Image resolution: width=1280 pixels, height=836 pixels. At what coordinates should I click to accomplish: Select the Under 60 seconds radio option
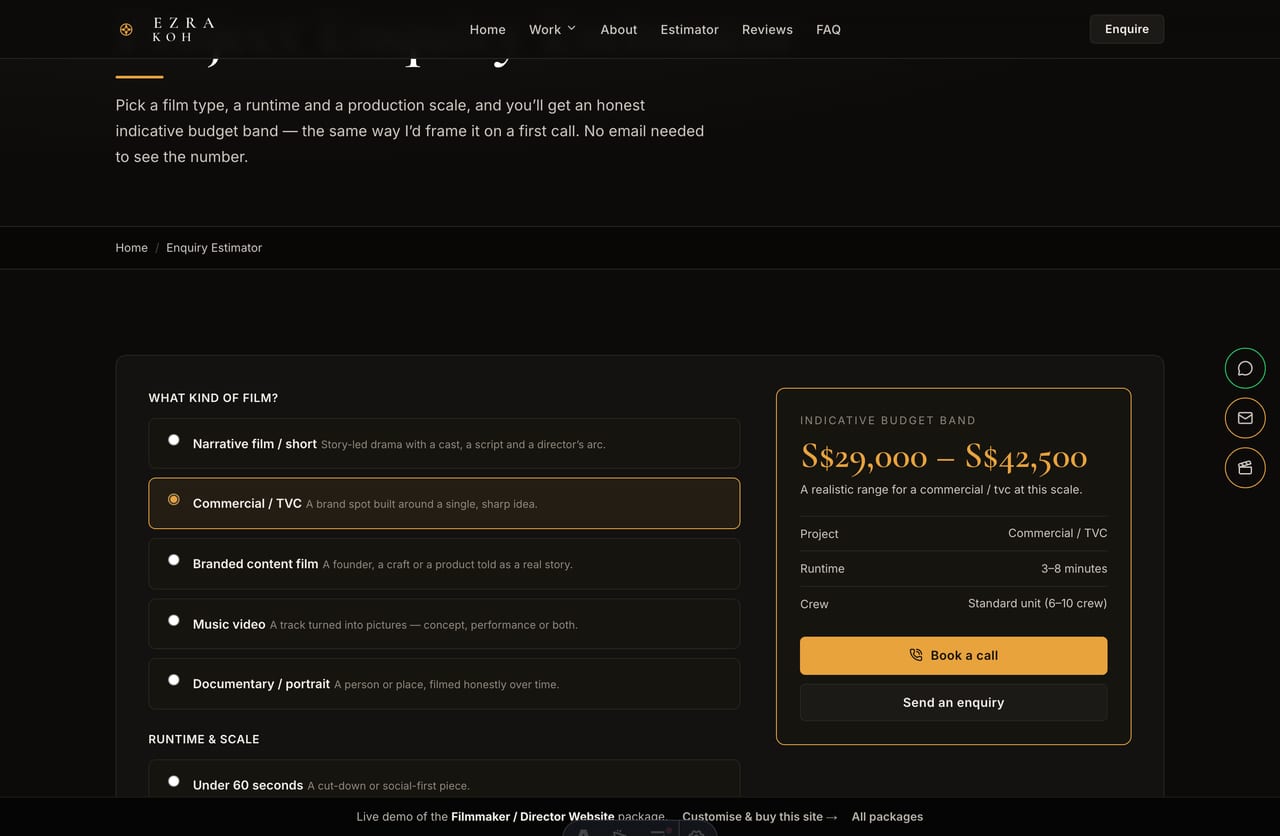(174, 781)
